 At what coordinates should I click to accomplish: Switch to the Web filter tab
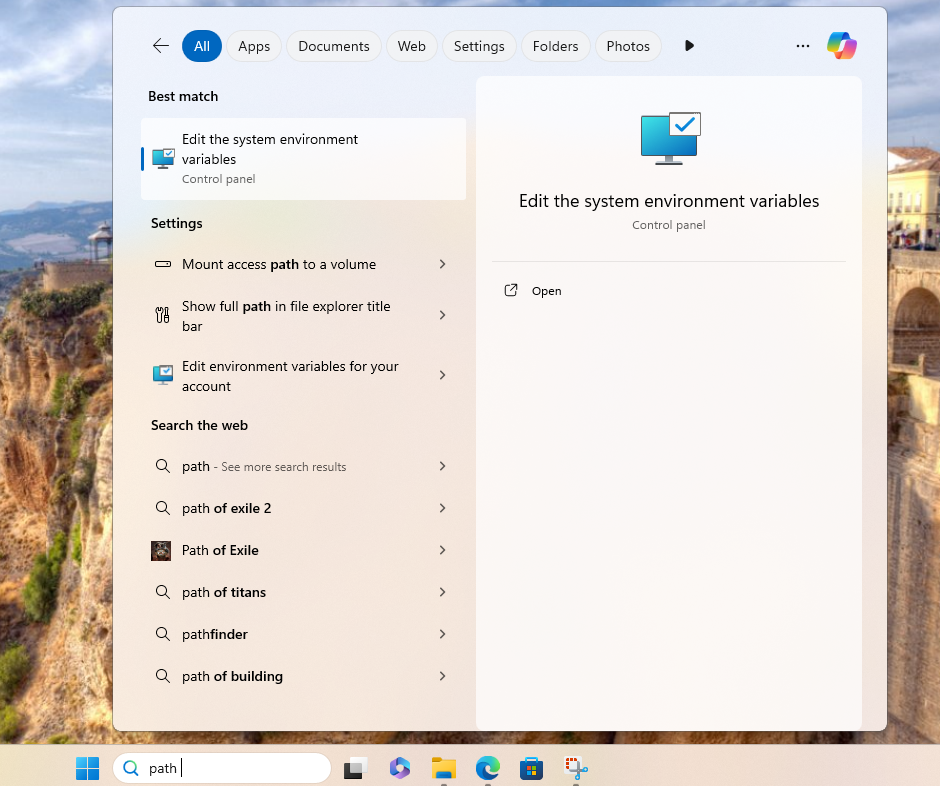(412, 46)
